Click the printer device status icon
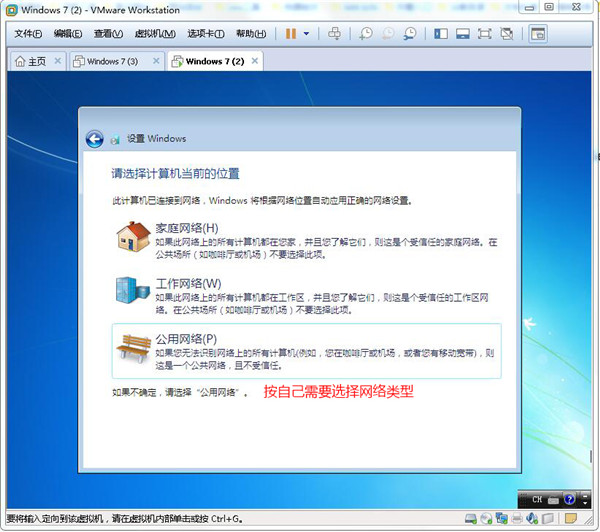This screenshot has width=600, height=532. 517,519
